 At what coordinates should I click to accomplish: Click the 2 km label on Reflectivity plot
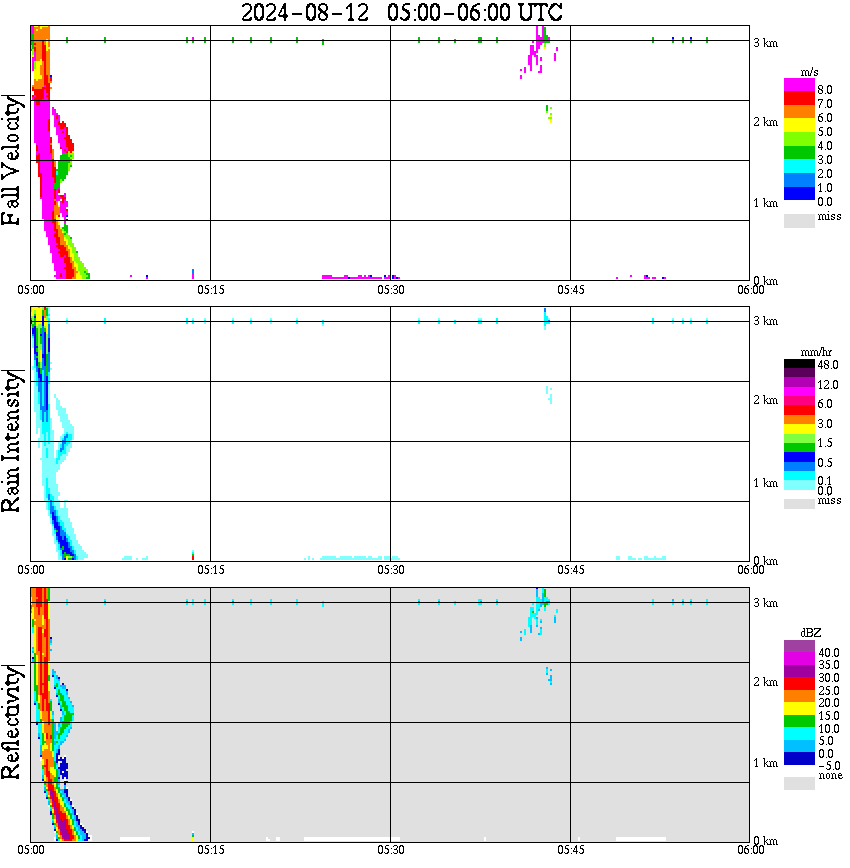coord(765,682)
